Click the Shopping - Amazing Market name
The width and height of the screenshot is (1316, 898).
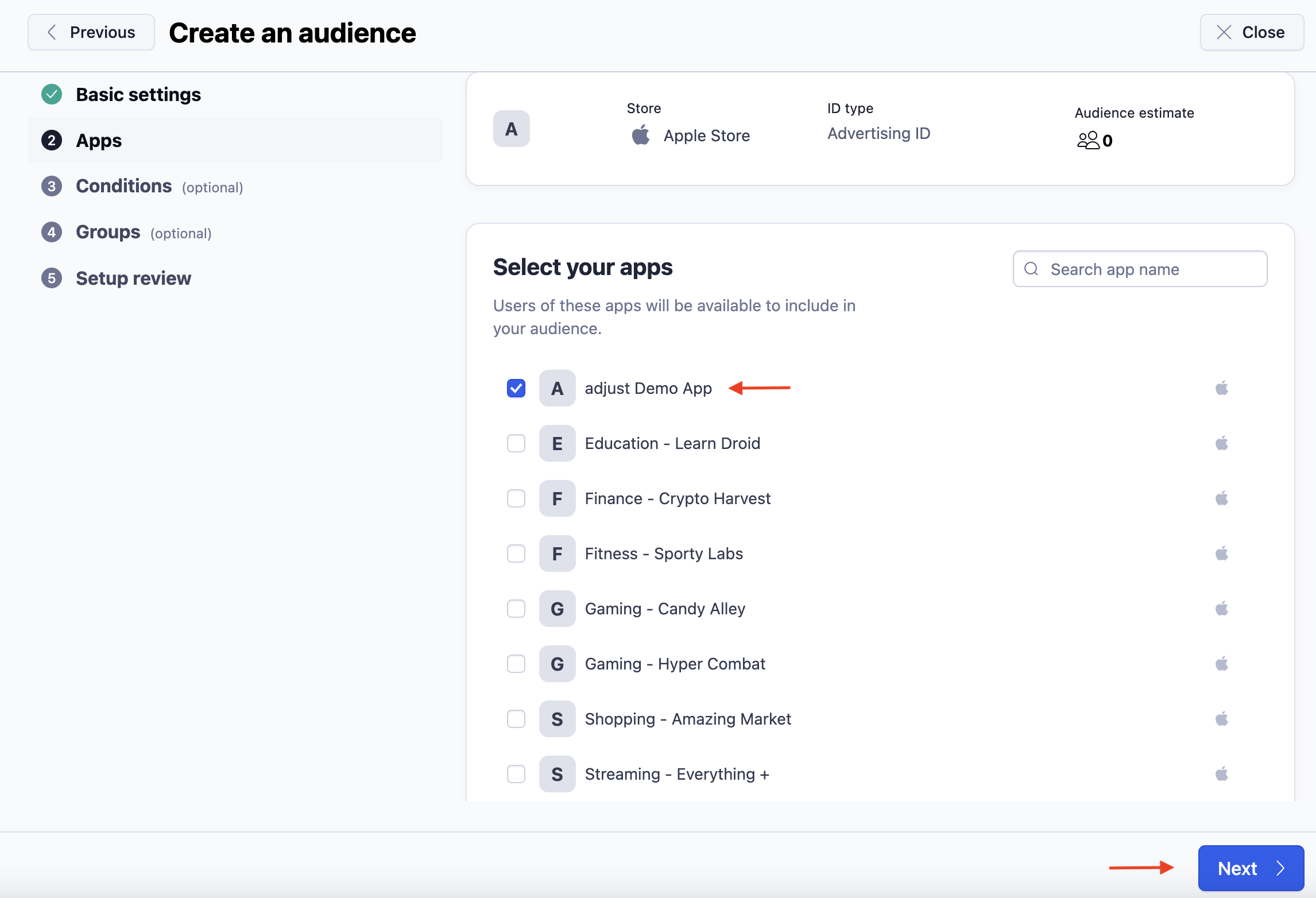688,719
